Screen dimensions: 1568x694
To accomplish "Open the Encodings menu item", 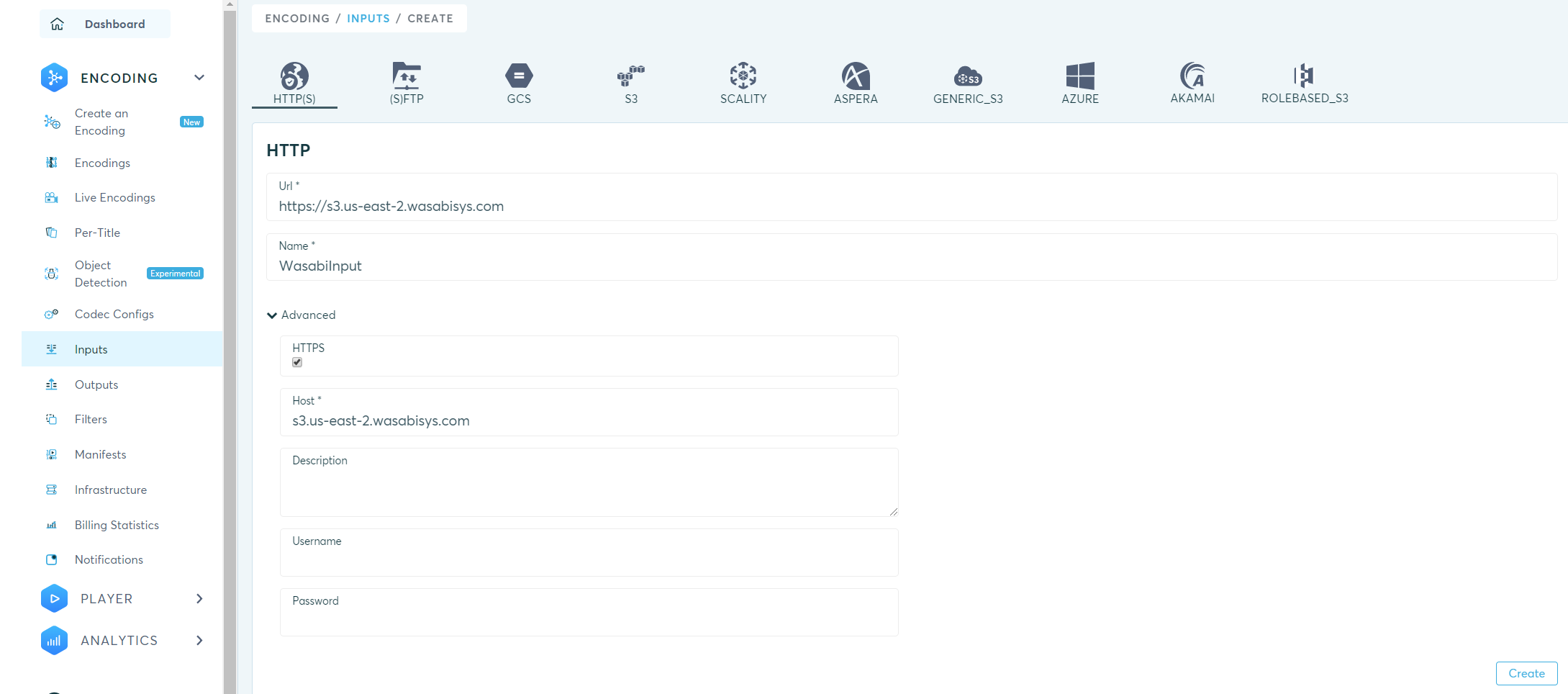I will [102, 163].
